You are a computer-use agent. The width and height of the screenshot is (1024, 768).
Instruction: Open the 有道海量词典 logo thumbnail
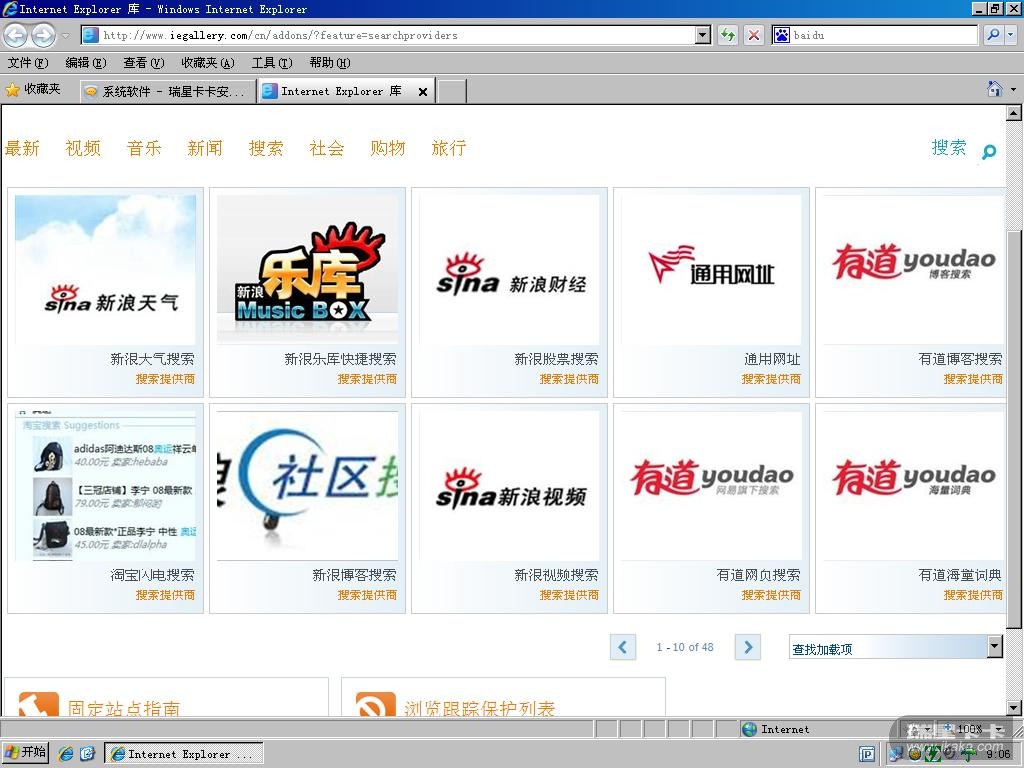(913, 486)
